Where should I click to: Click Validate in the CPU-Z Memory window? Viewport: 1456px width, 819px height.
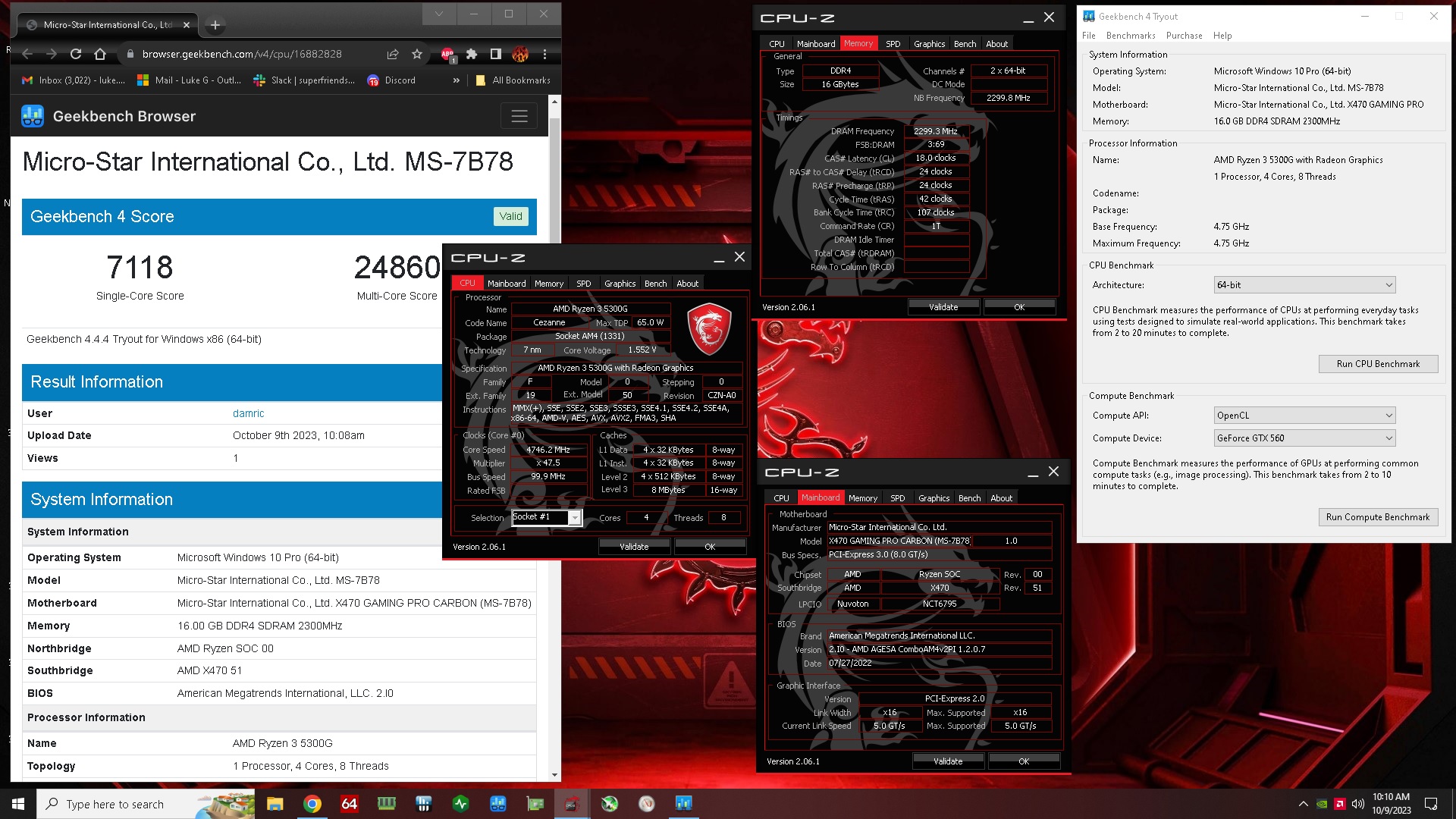pyautogui.click(x=943, y=307)
